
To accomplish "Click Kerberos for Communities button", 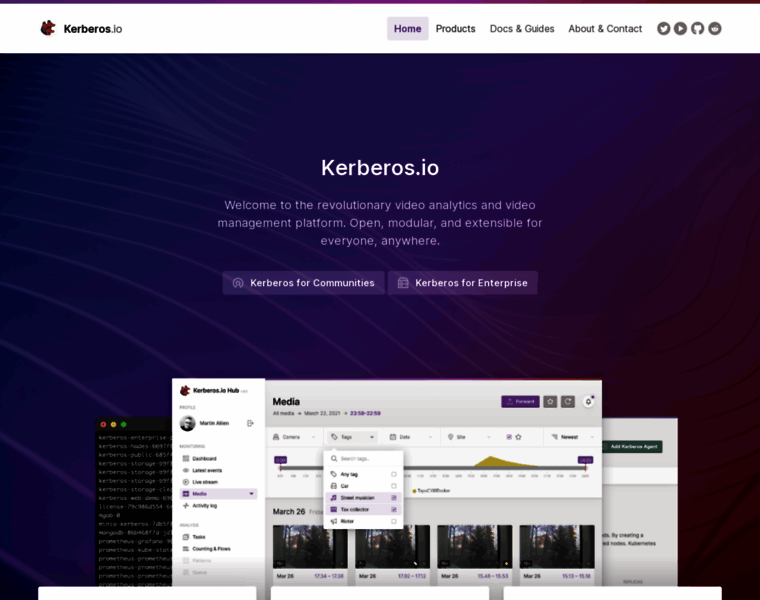I will click(x=303, y=283).
